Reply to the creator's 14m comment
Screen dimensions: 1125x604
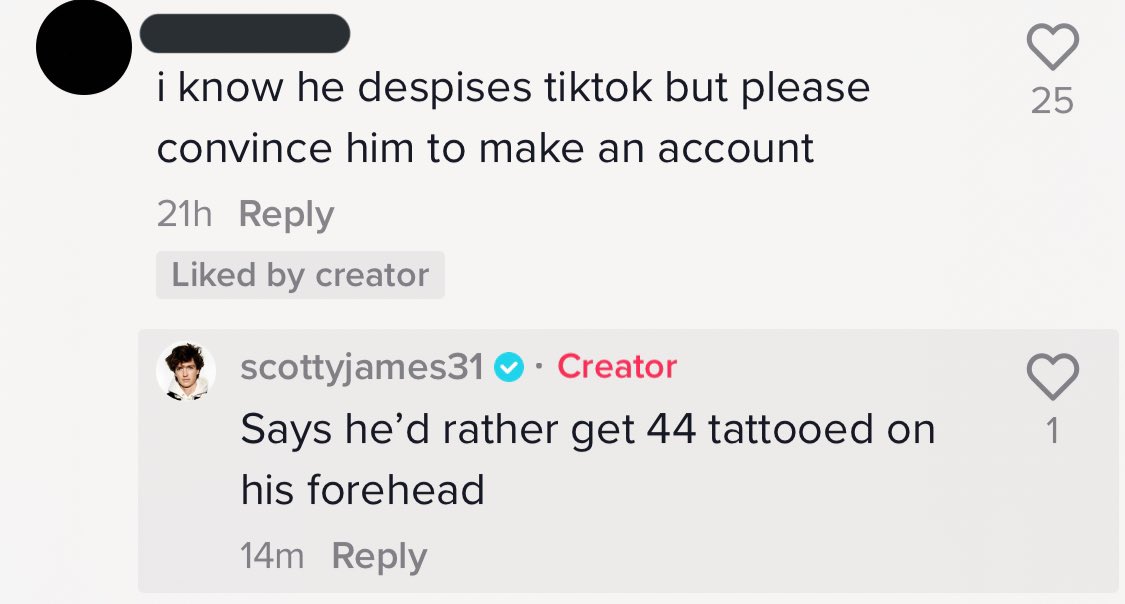coord(379,556)
